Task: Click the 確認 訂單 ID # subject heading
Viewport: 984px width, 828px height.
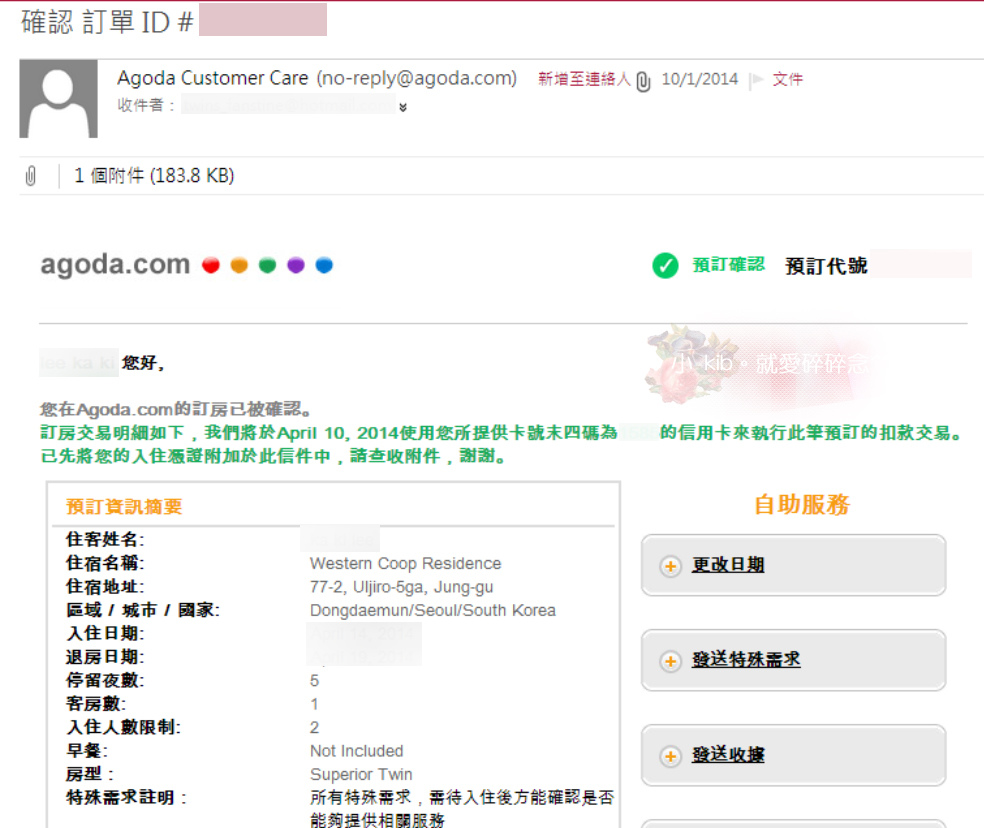Action: 107,22
